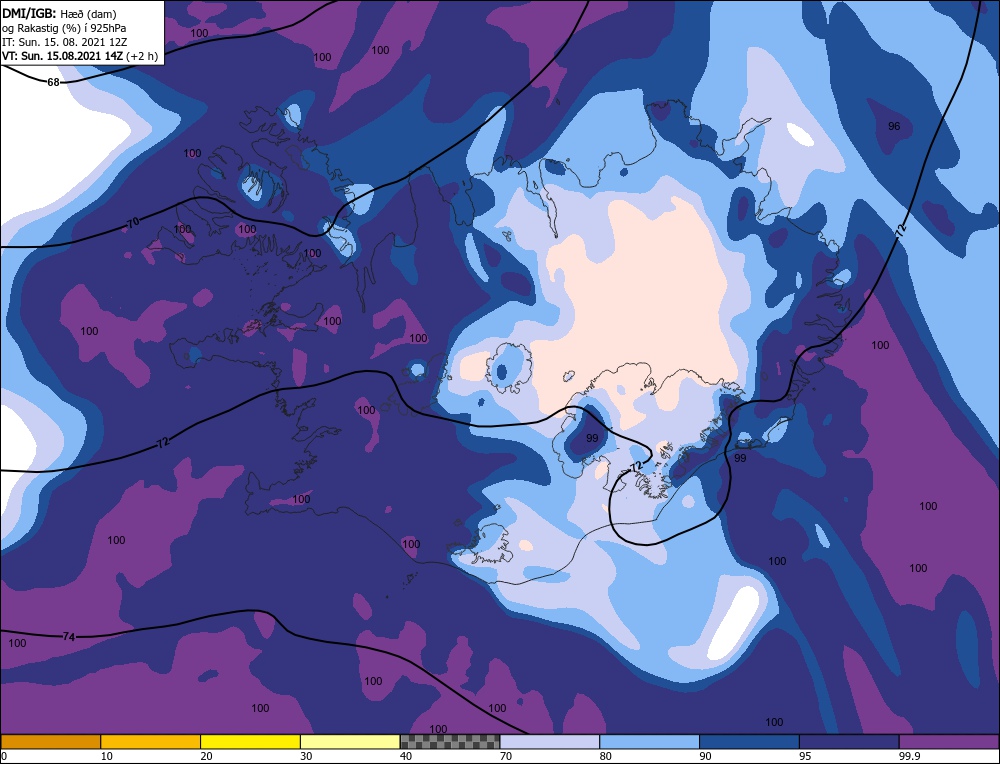Pick the lavender 70–80 legend swatch

[x=550, y=742]
